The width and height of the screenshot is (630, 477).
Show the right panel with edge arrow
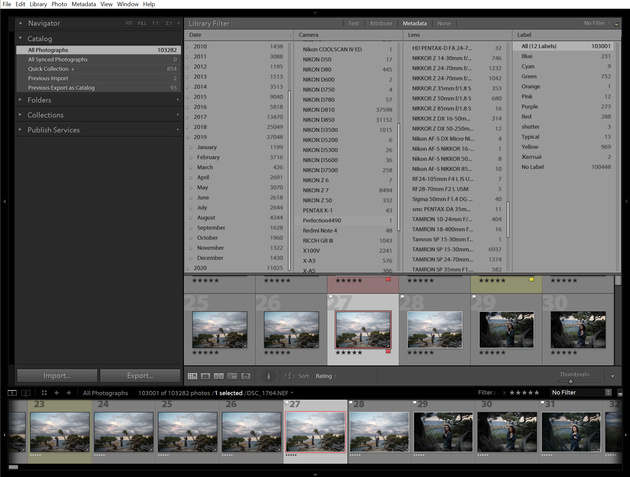click(x=626, y=201)
